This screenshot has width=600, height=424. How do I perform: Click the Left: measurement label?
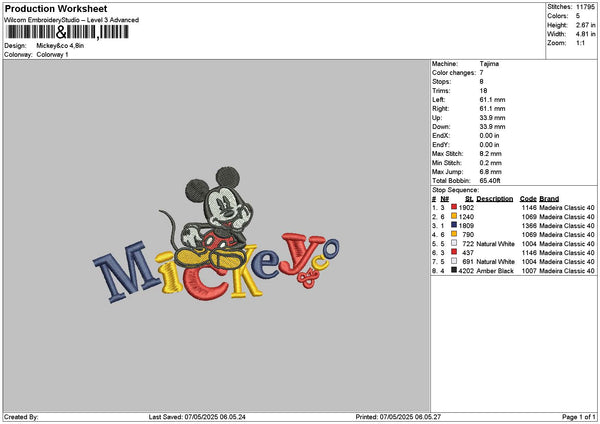(x=439, y=100)
